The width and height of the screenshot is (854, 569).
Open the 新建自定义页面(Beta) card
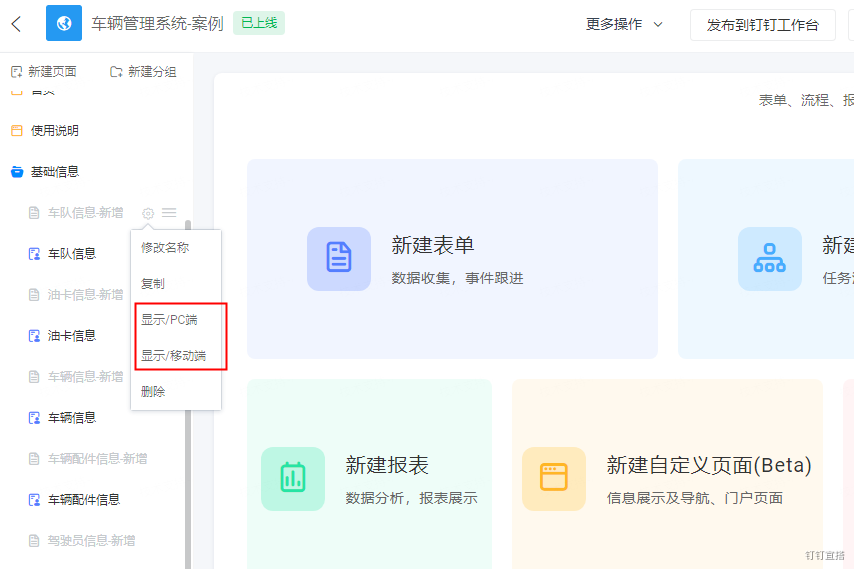[x=667, y=474]
